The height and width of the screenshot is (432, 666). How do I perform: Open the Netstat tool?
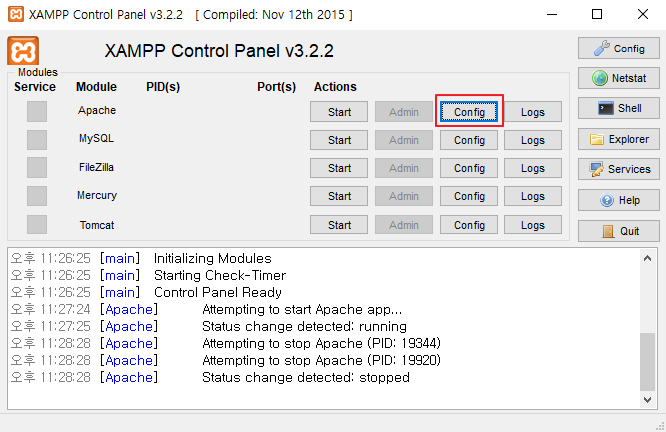click(619, 78)
